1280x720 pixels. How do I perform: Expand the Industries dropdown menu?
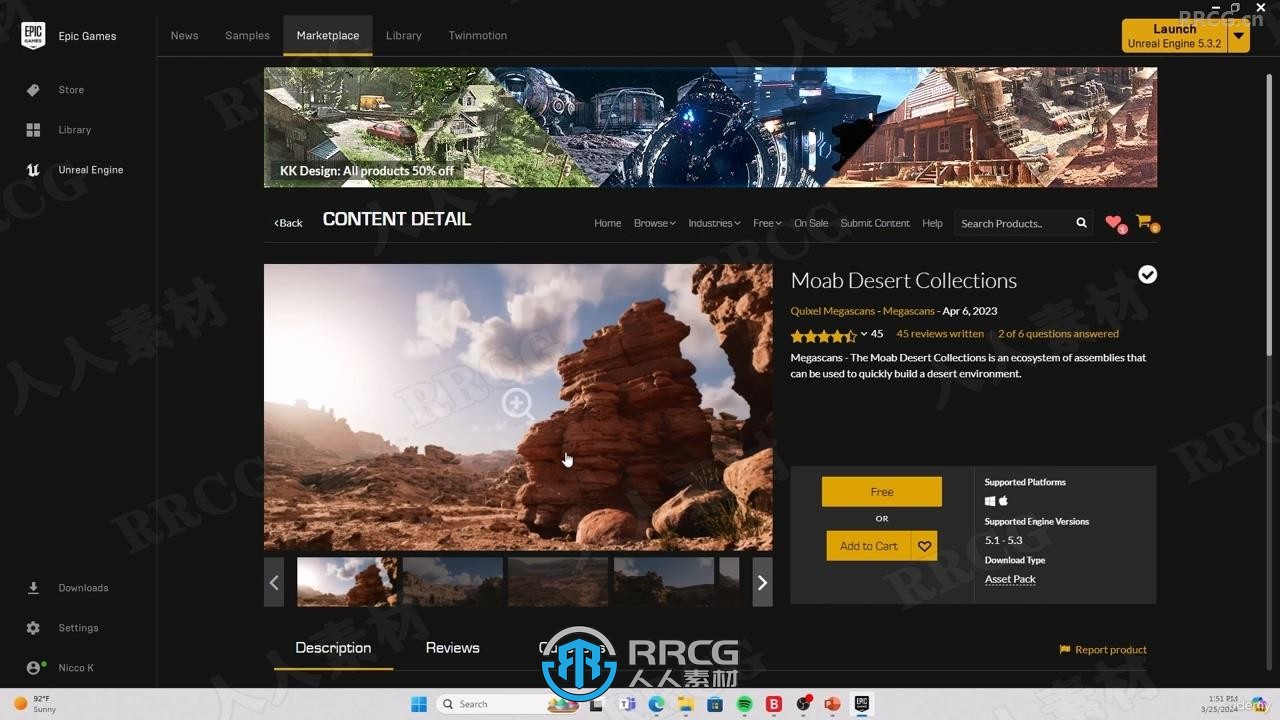(x=714, y=223)
